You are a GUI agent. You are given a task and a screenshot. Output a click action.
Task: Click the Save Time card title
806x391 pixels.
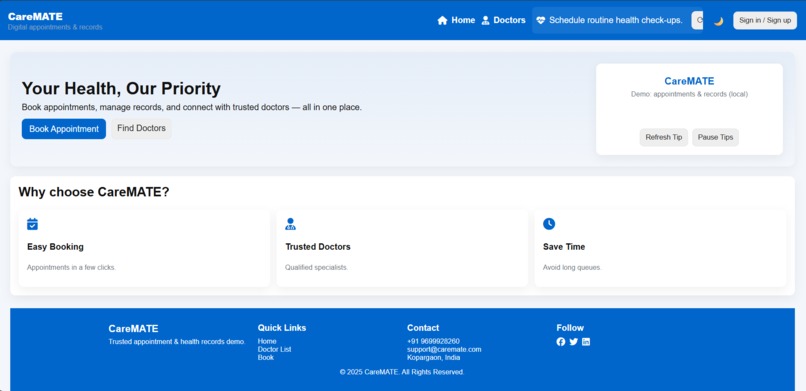click(564, 247)
